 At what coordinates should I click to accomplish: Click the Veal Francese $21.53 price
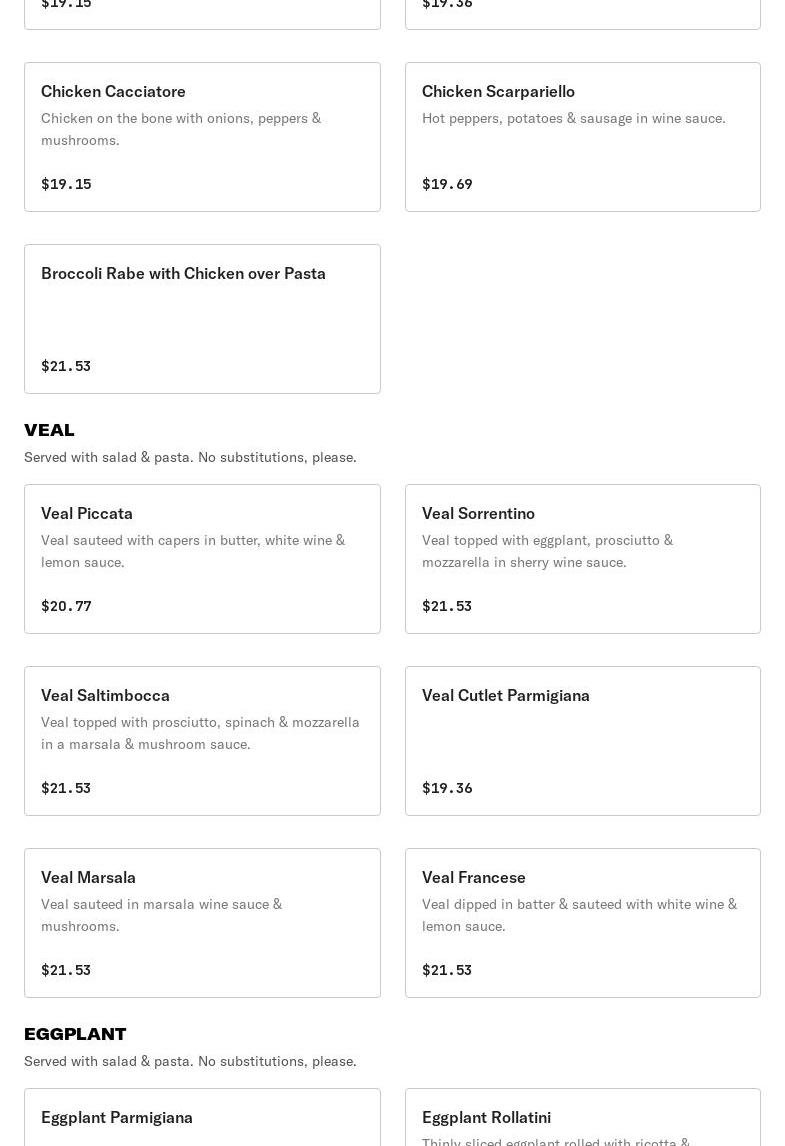pos(447,970)
